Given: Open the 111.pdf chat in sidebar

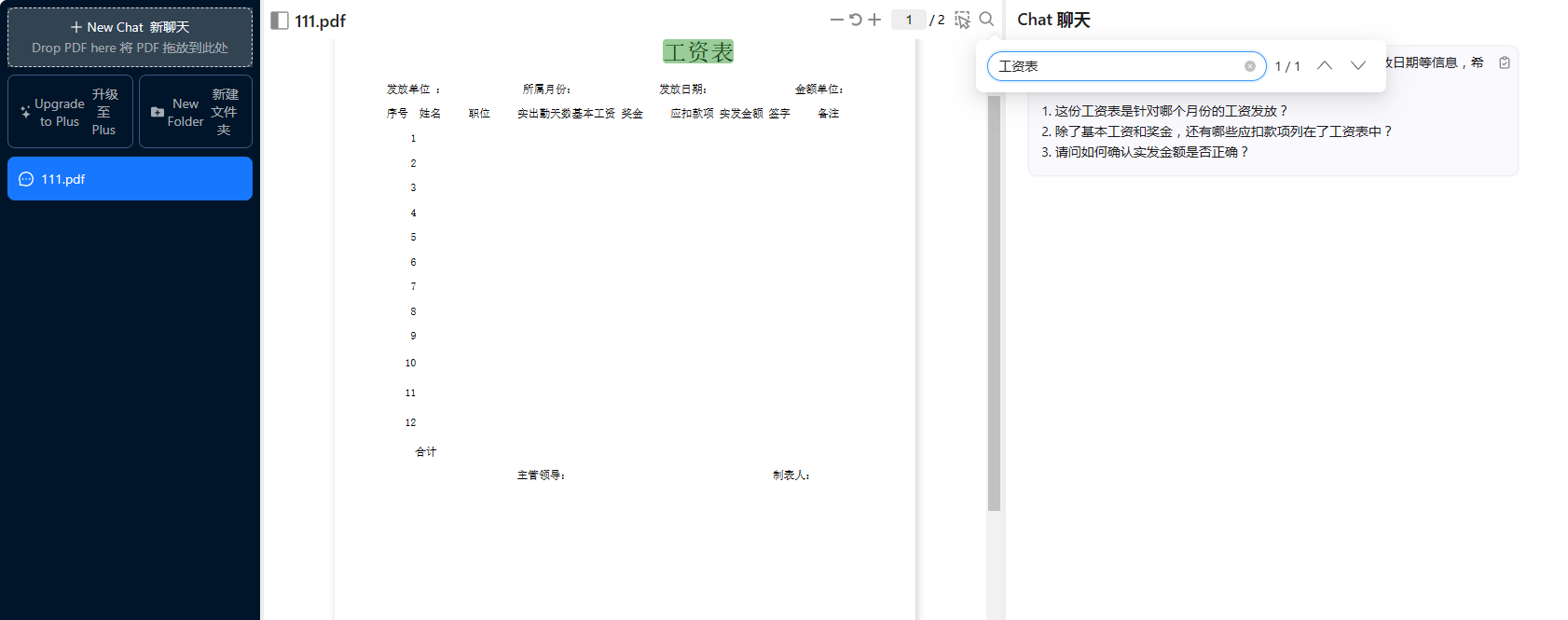Looking at the screenshot, I should coord(130,179).
